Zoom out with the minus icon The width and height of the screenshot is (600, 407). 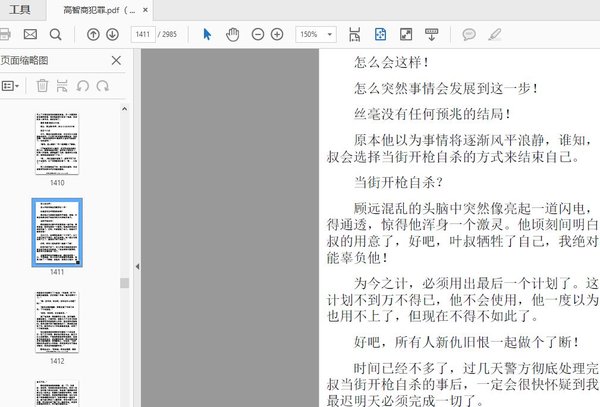[258, 34]
